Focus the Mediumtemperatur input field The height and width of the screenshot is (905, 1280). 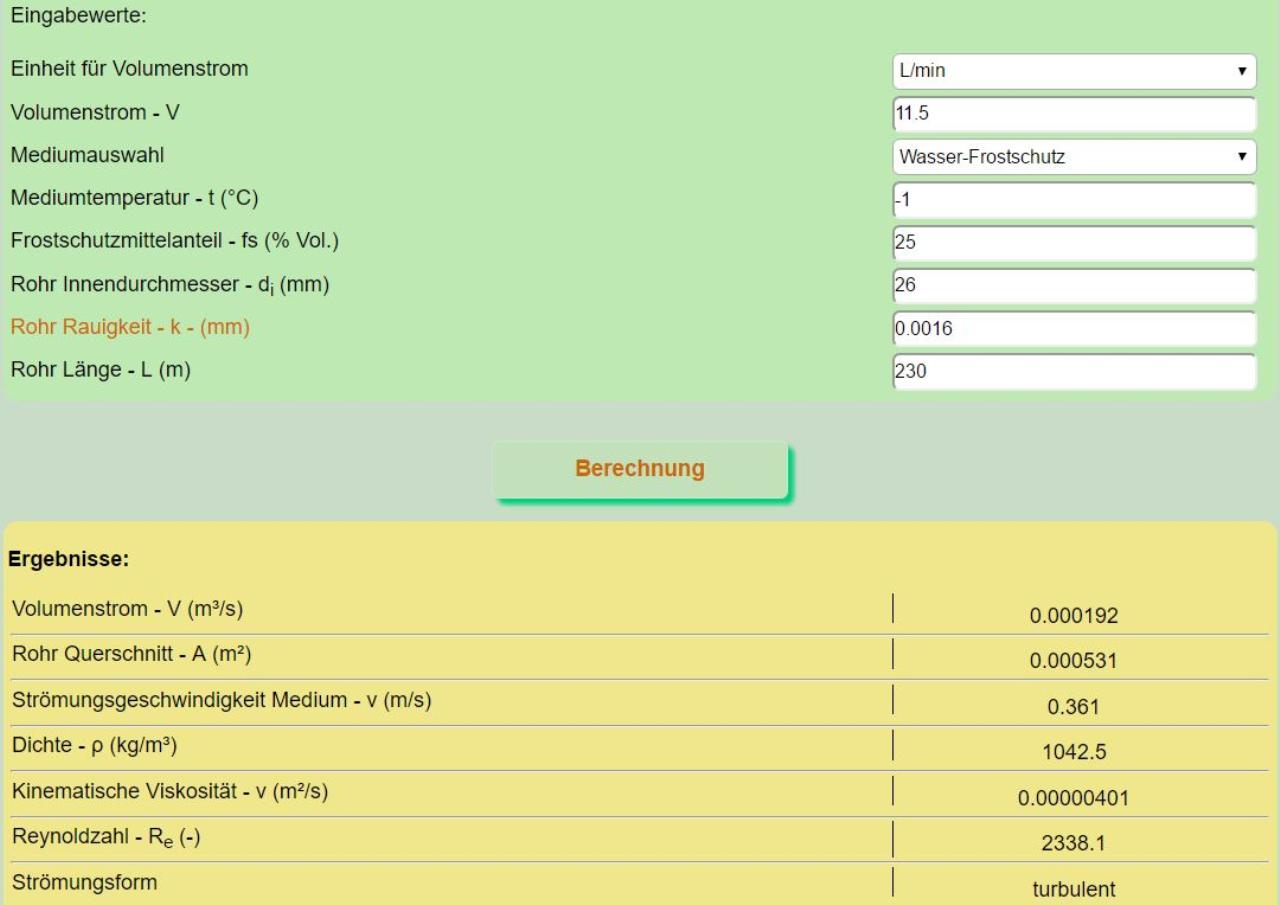[1073, 200]
